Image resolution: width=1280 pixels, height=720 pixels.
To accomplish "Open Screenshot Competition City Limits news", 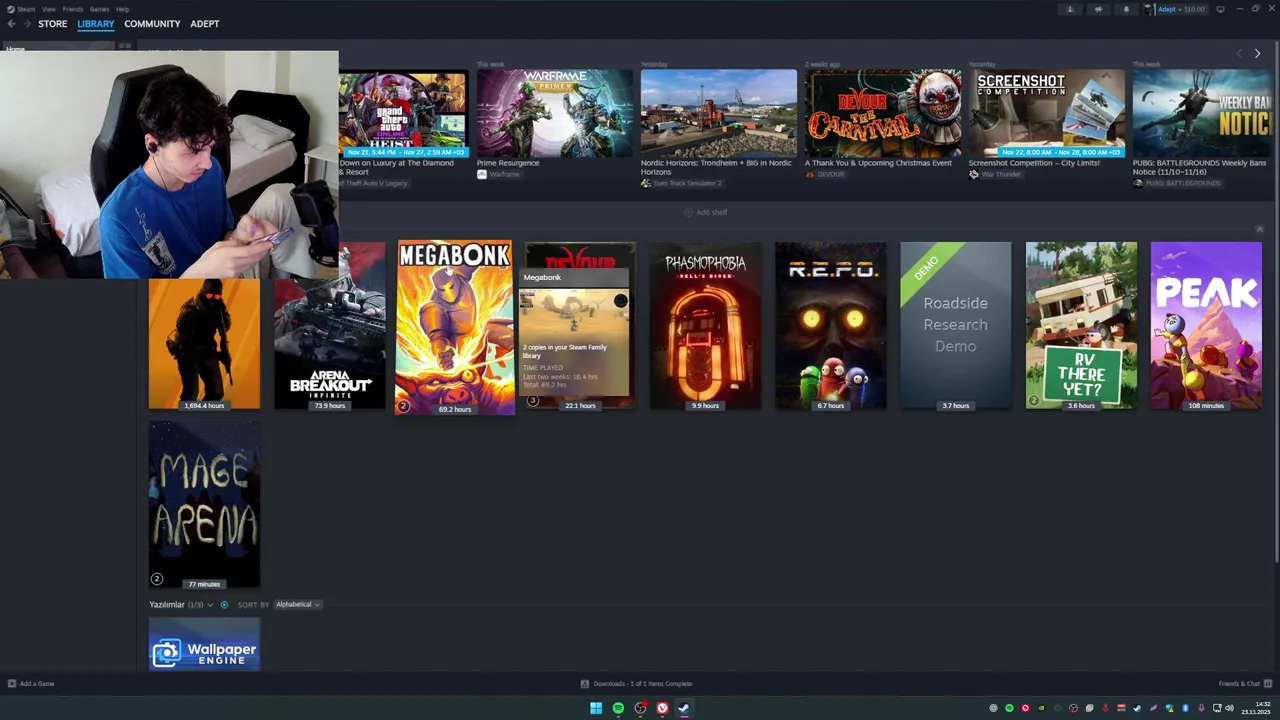I will pos(1047,115).
